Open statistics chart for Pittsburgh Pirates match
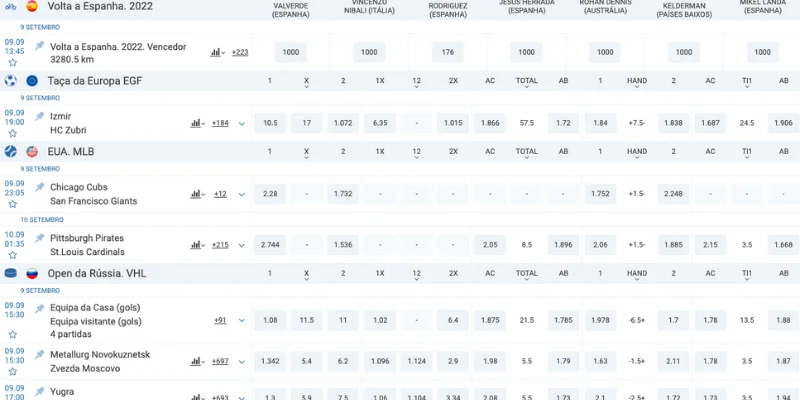Viewport: 800px width, 400px height. 197,245
